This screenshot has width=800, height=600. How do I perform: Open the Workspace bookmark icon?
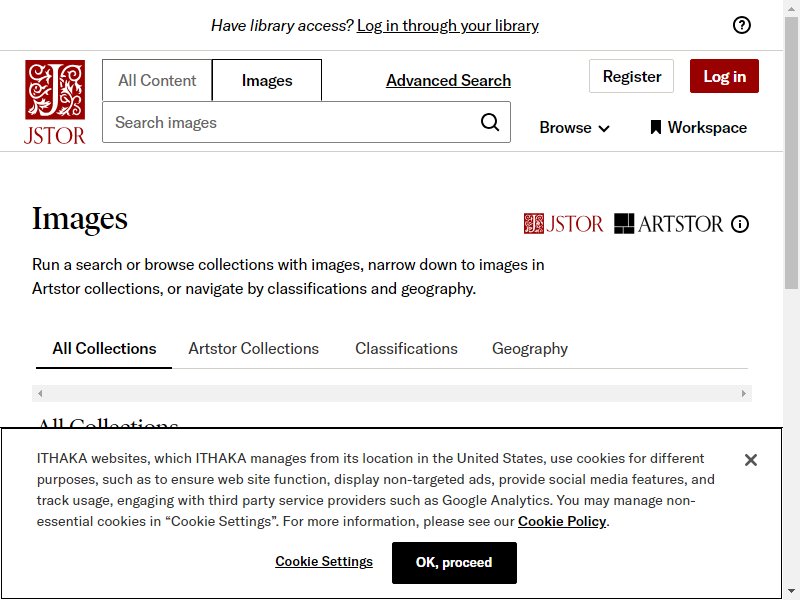pyautogui.click(x=656, y=128)
